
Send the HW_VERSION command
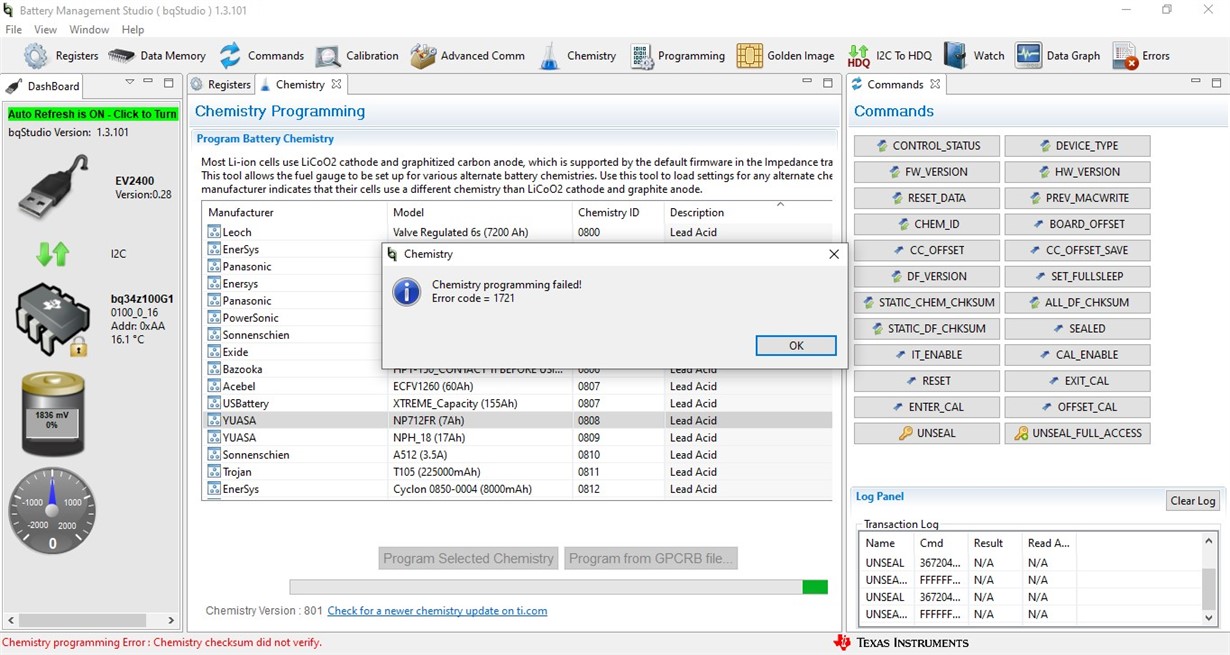coord(1077,172)
